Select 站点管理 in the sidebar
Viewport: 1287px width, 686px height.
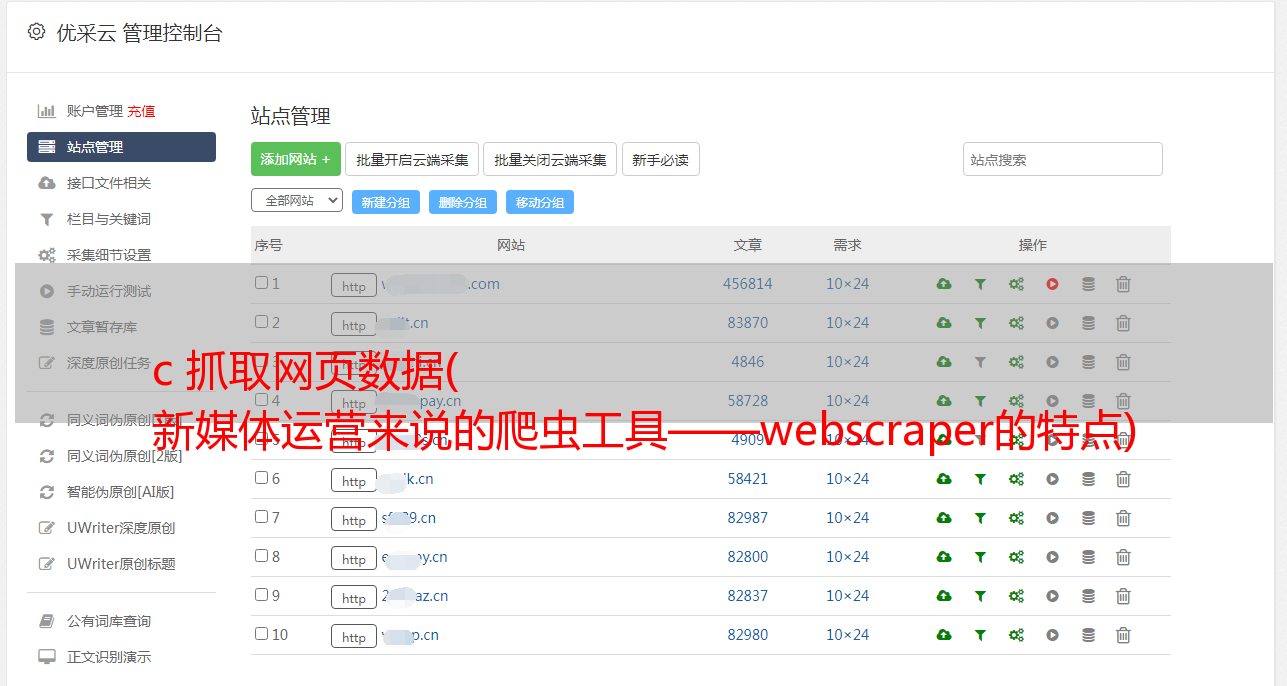click(x=121, y=147)
